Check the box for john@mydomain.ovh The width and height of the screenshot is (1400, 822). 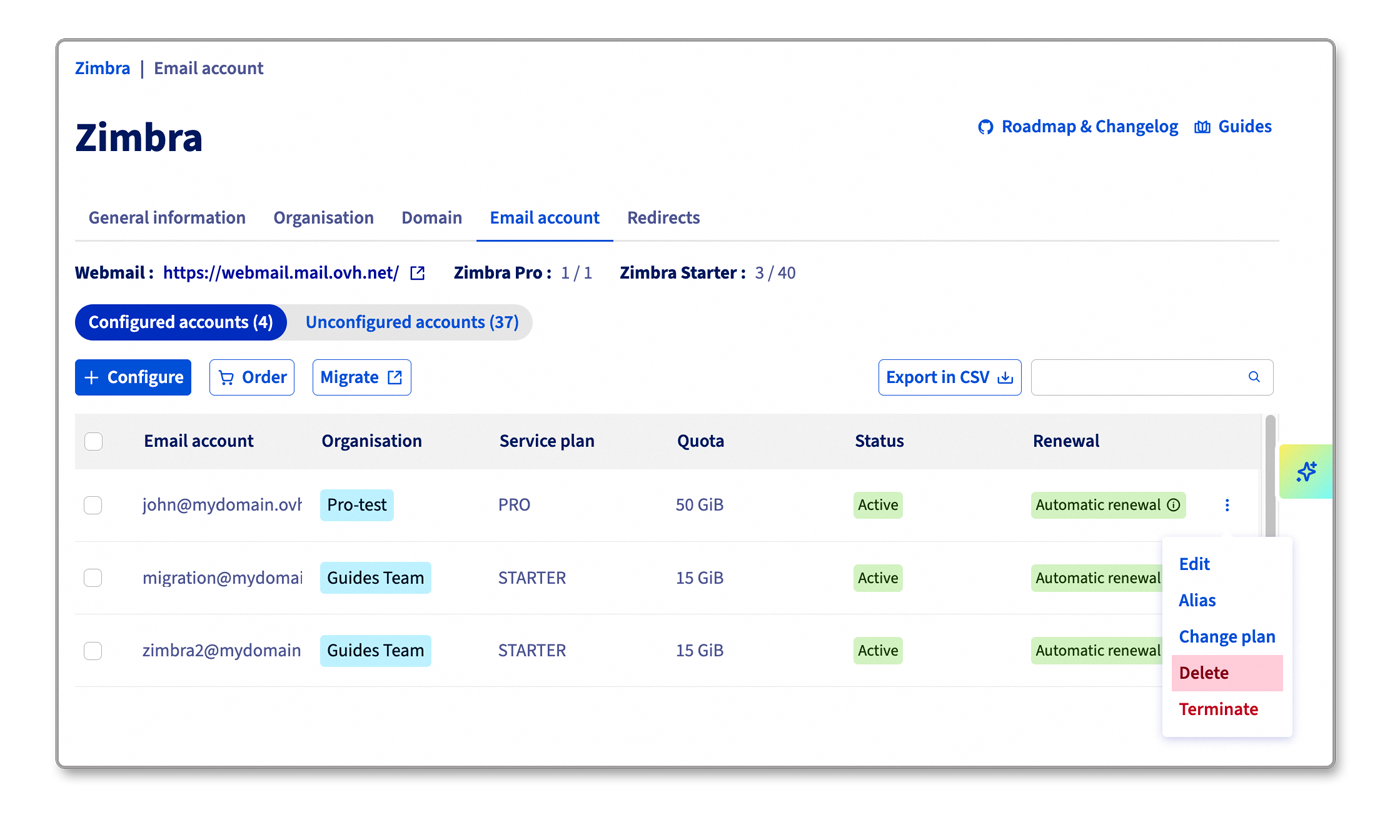coord(93,505)
